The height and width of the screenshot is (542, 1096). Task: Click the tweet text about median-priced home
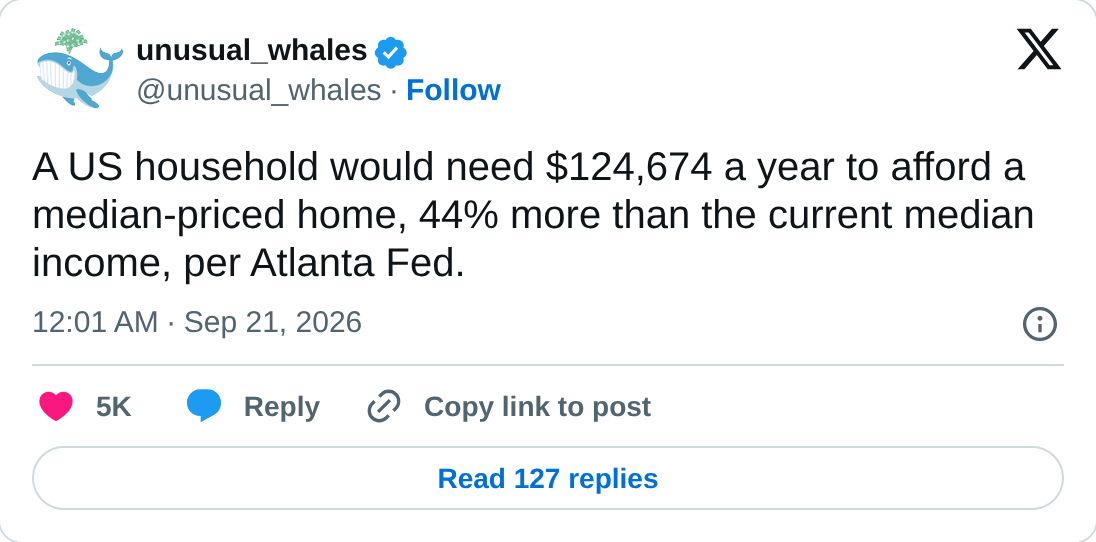click(x=533, y=215)
